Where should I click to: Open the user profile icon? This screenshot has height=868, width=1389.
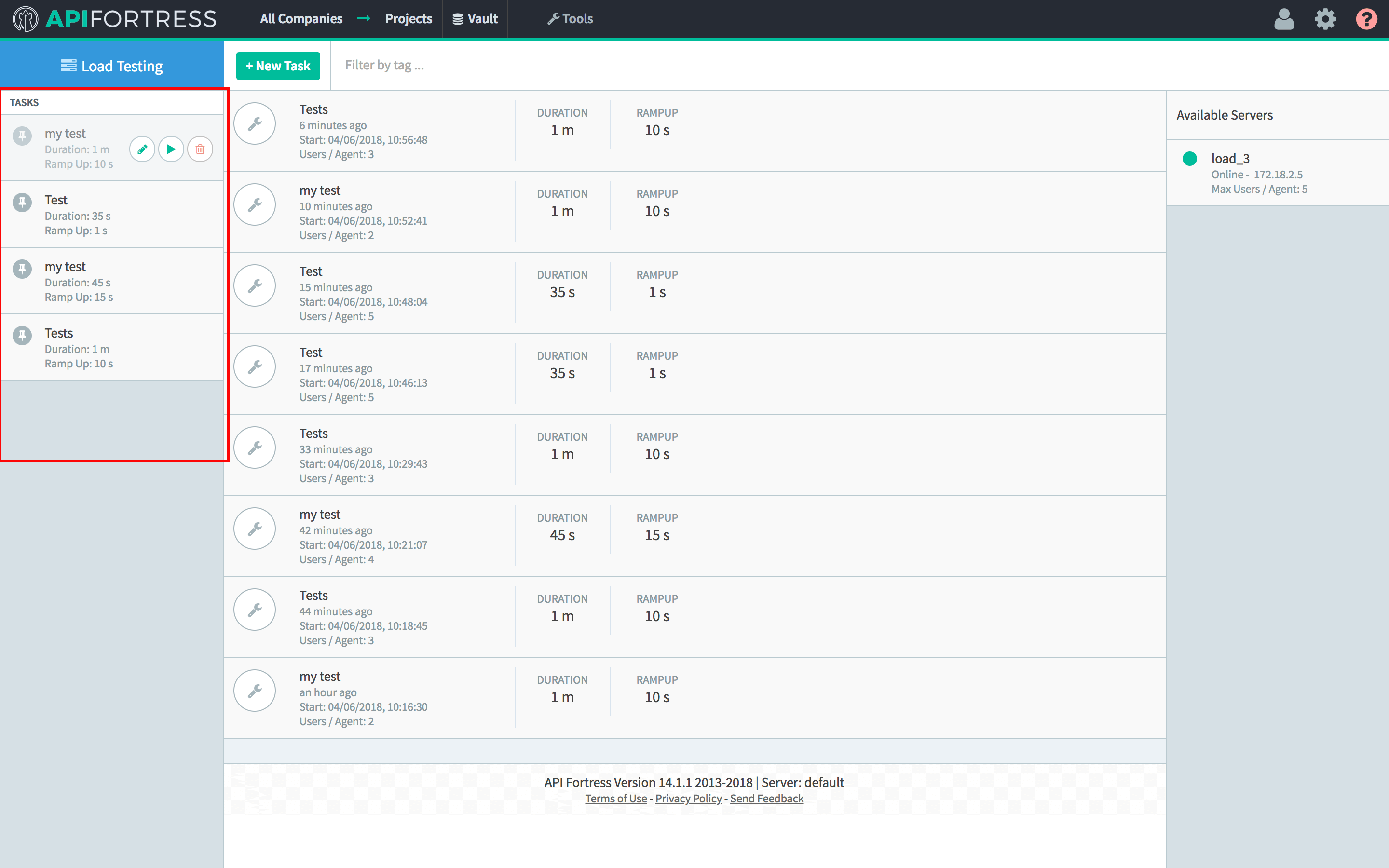[x=1283, y=19]
